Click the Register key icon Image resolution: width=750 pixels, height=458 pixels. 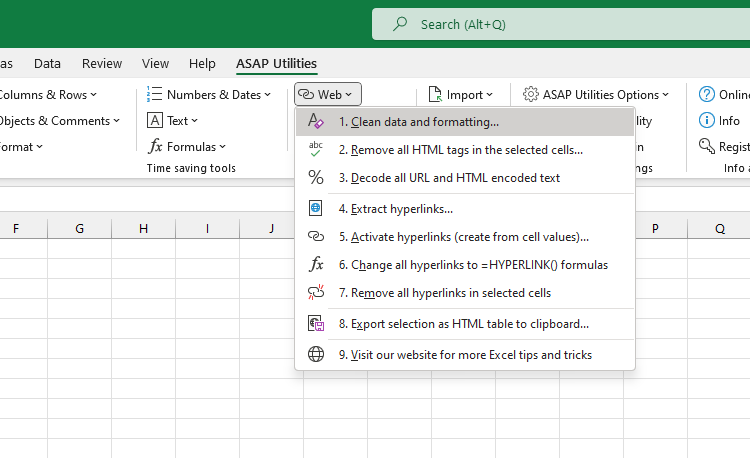point(706,146)
